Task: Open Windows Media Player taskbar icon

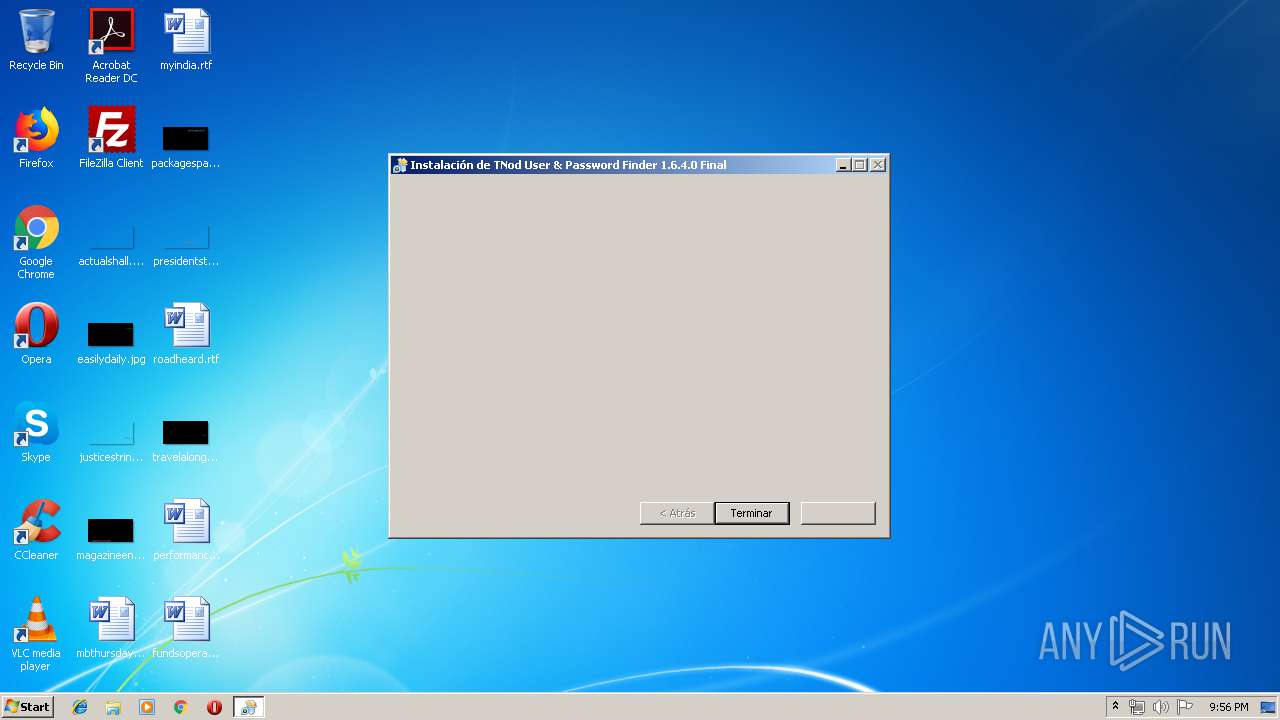Action: pyautogui.click(x=147, y=707)
